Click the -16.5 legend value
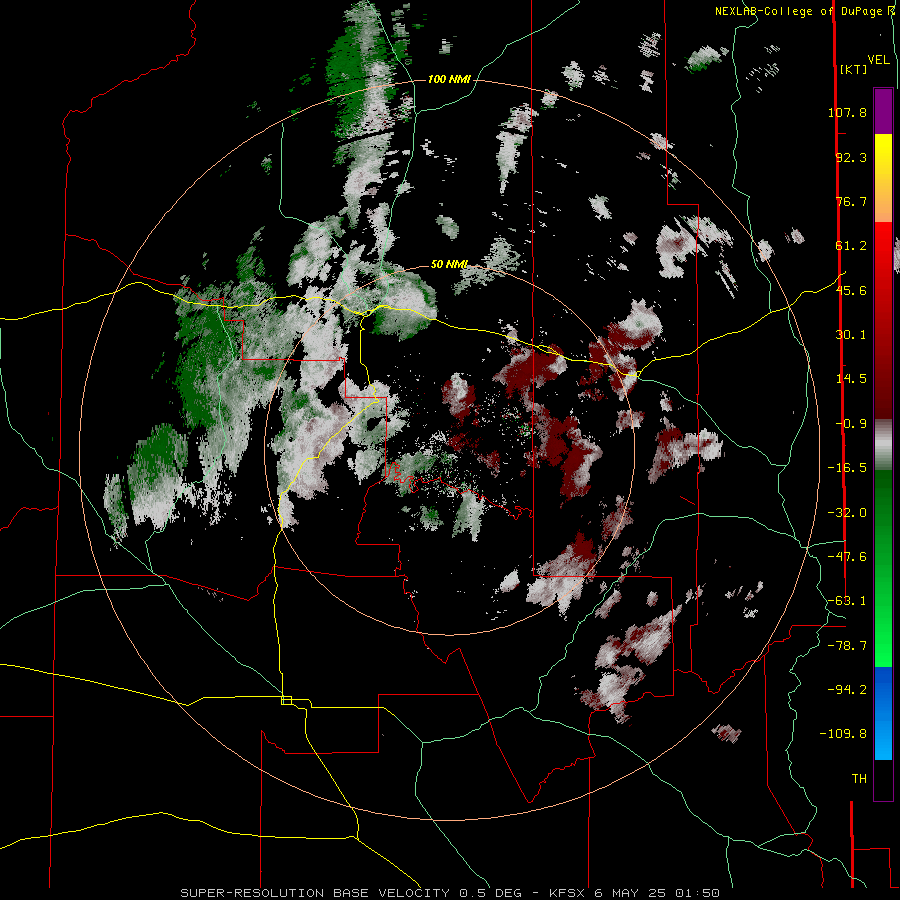Viewport: 900px width, 900px height. [847, 468]
